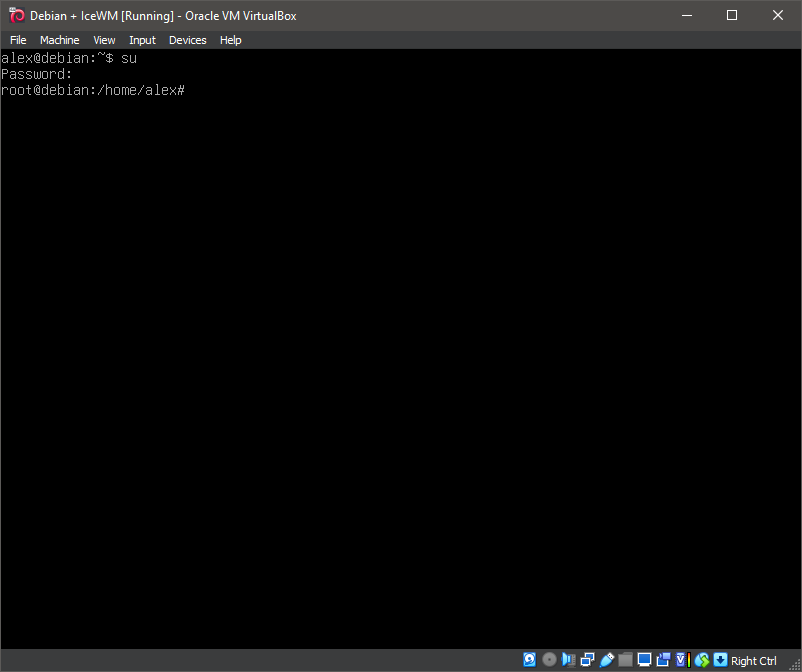The image size is (802, 672).
Task: Toggle the mouse integration indicator
Action: coord(701,660)
